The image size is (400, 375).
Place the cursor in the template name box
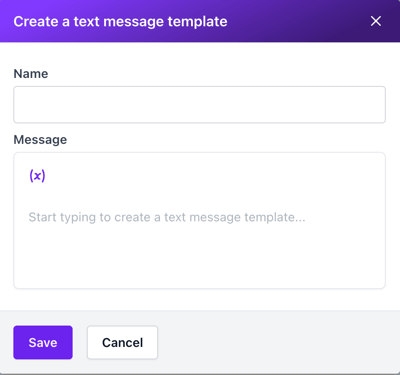[x=199, y=105]
